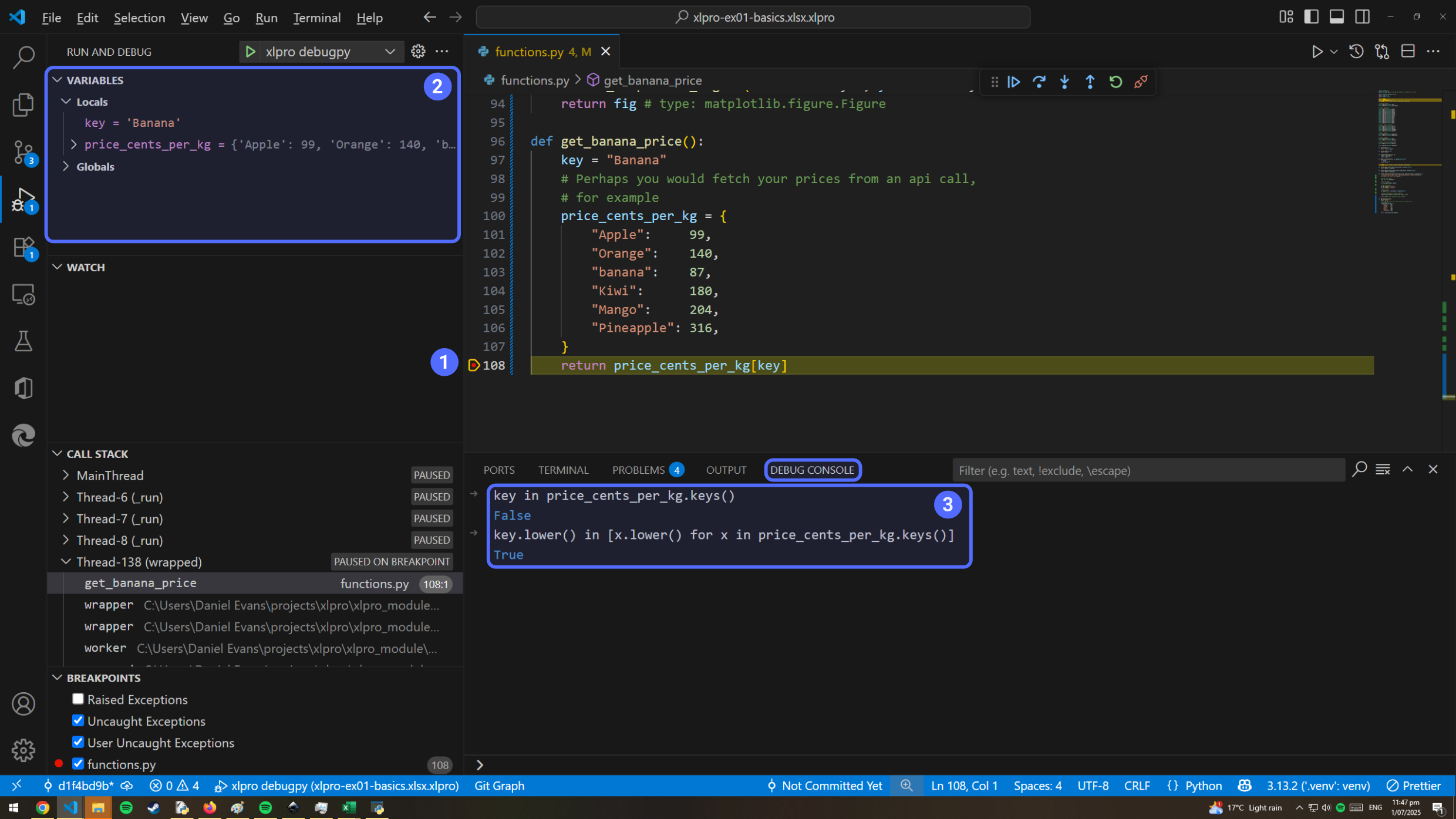The width and height of the screenshot is (1456, 819).
Task: Continue debugging from debug toolbar
Action: tap(1014, 82)
